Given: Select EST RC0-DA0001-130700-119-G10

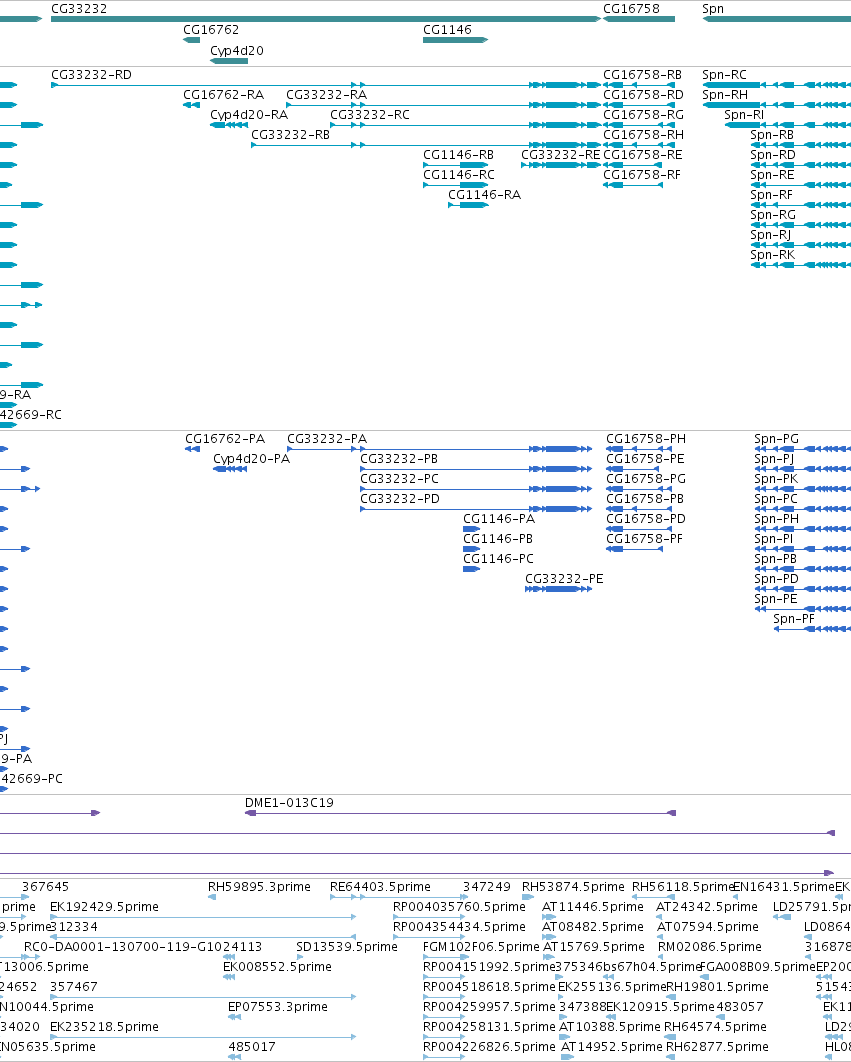Looking at the screenshot, I should click(119, 947).
